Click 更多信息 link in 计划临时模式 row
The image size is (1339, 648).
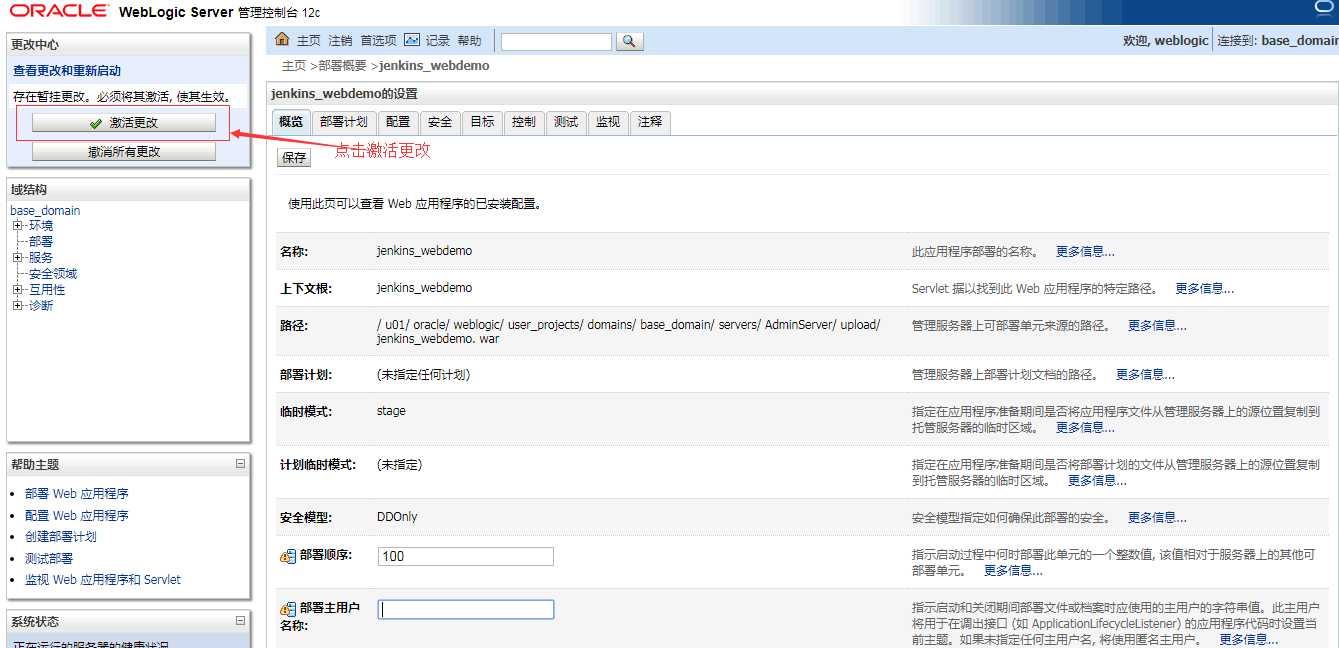[x=1097, y=481]
